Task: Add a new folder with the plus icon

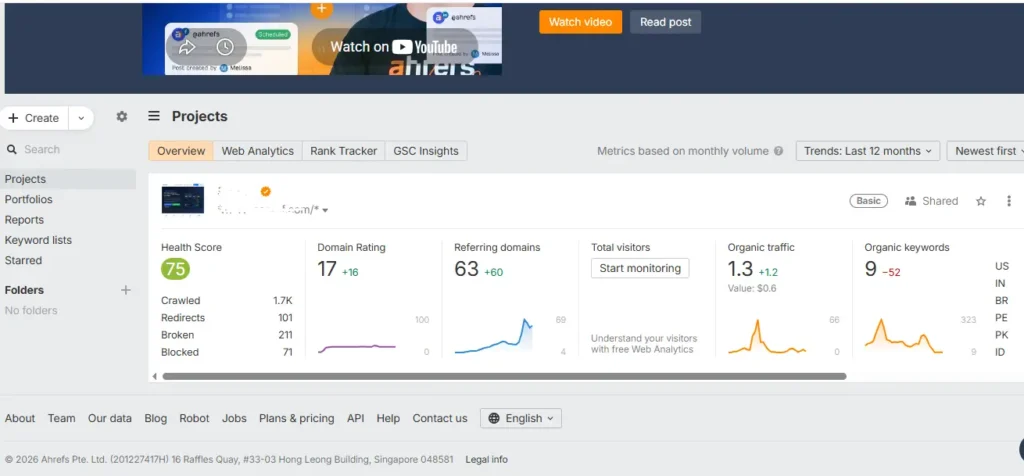Action: tap(126, 290)
